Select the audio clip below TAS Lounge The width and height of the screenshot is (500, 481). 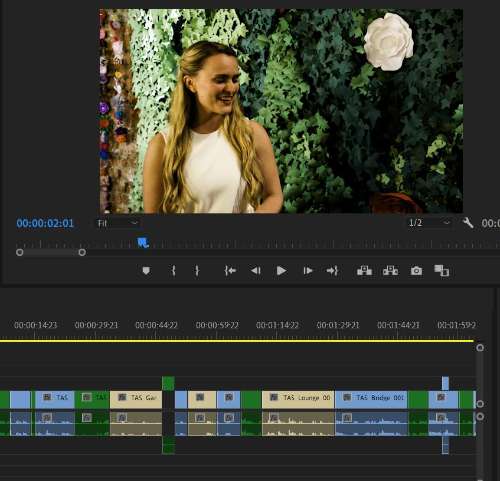coord(298,424)
